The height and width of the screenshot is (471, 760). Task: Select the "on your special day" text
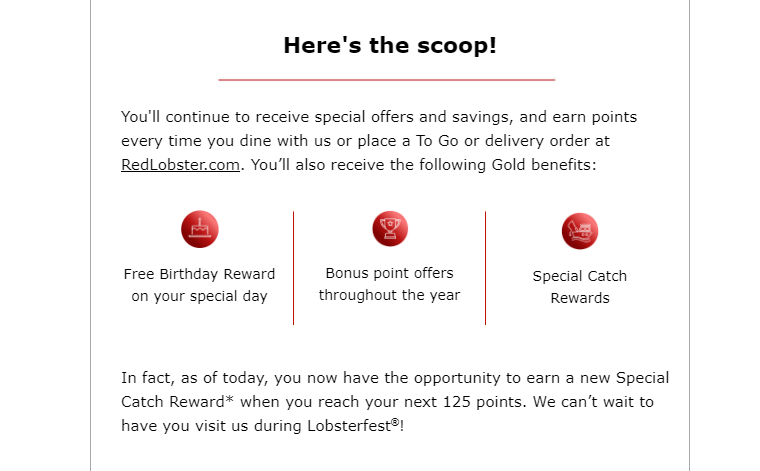(x=199, y=296)
